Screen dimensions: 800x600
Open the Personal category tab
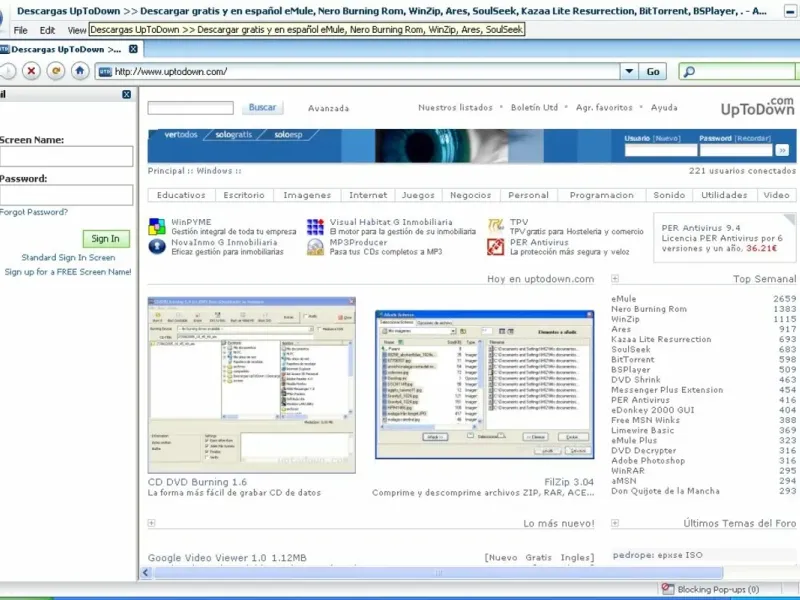click(529, 195)
